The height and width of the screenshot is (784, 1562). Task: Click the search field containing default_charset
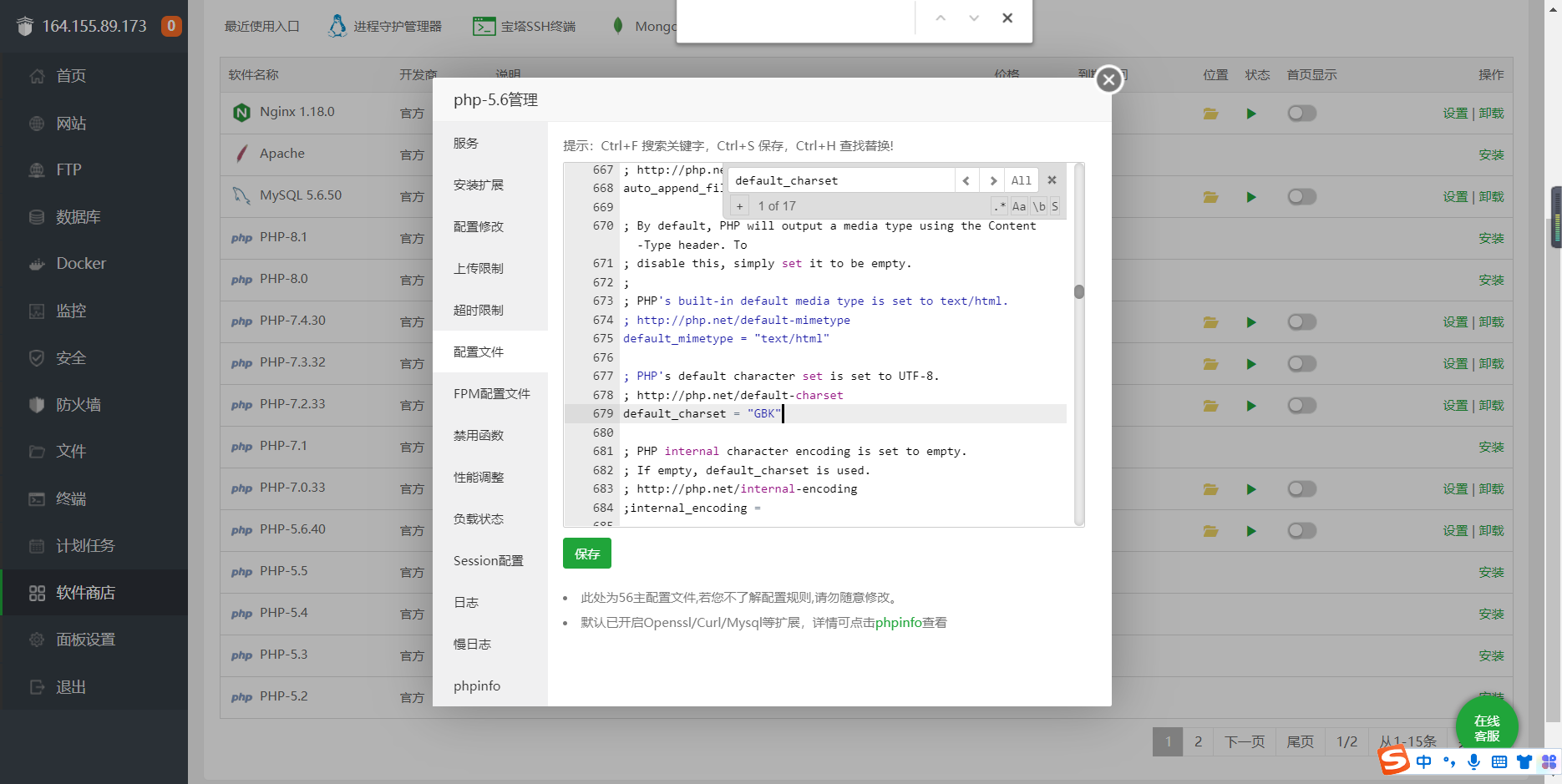point(839,180)
